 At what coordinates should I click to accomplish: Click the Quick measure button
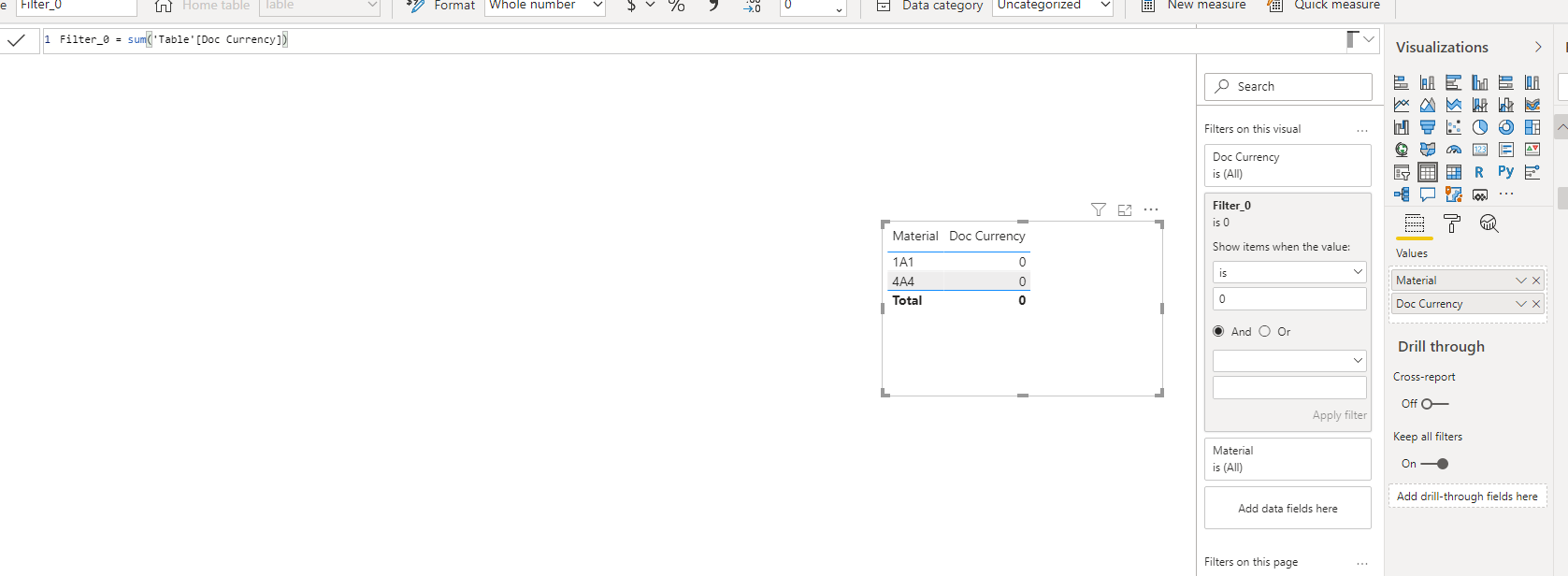coord(1324,6)
